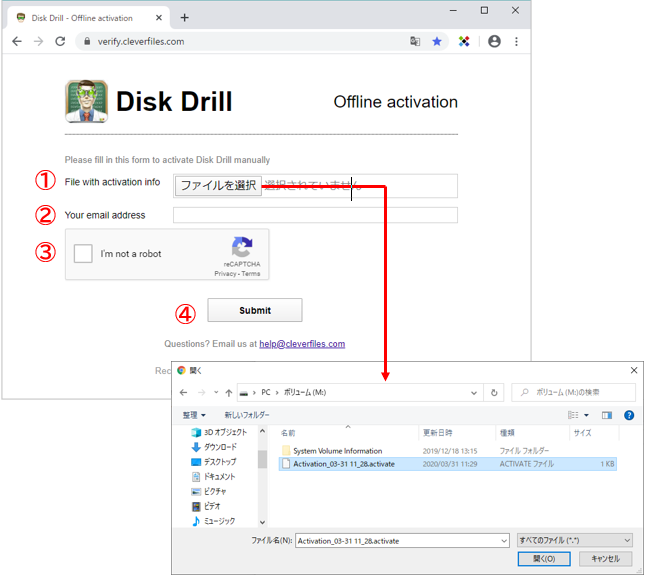Expand the address path dropdown

tap(474, 393)
